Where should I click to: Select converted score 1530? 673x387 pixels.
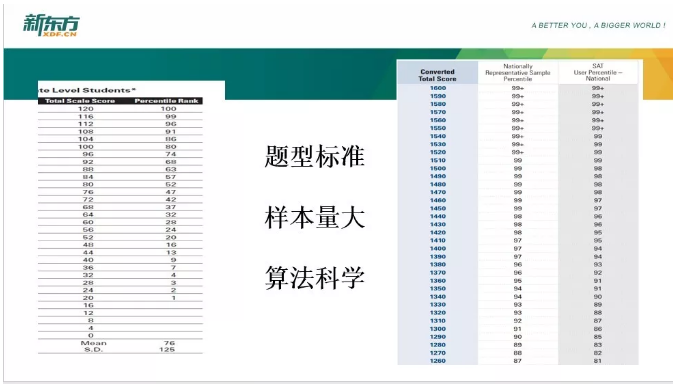point(438,144)
